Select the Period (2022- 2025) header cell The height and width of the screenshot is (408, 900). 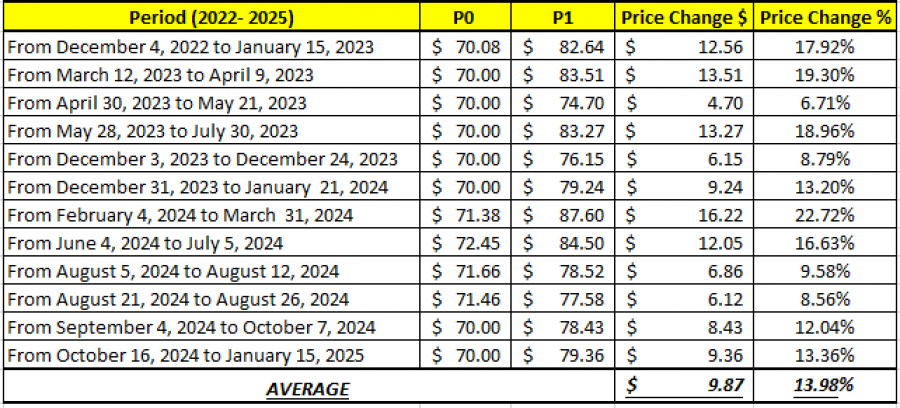pos(212,17)
